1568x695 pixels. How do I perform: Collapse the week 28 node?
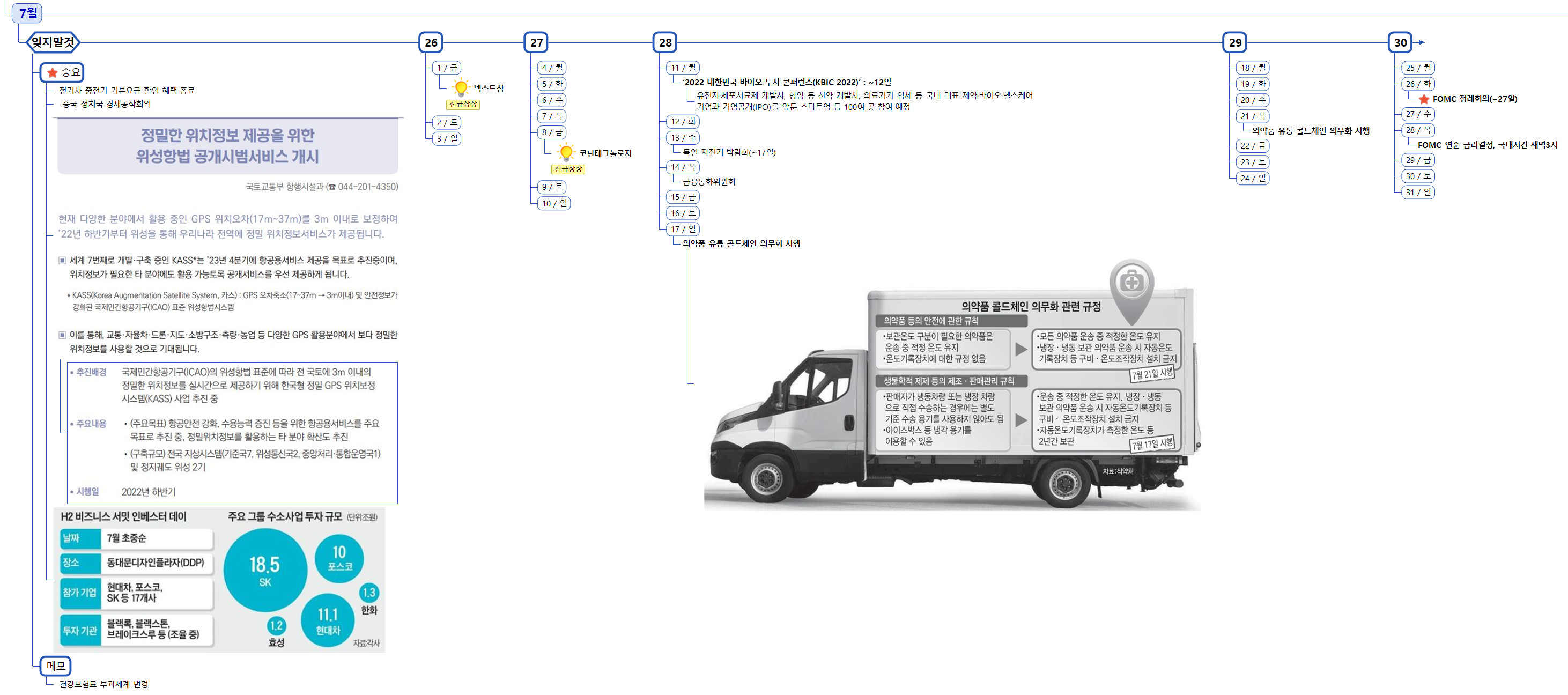pyautogui.click(x=665, y=42)
